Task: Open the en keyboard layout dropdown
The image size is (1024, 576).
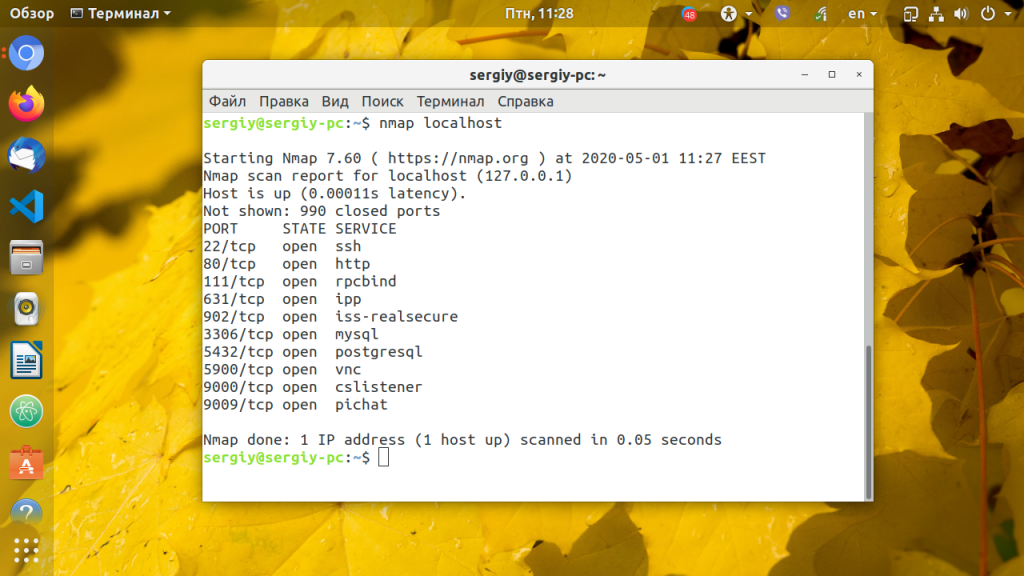Action: 862,14
